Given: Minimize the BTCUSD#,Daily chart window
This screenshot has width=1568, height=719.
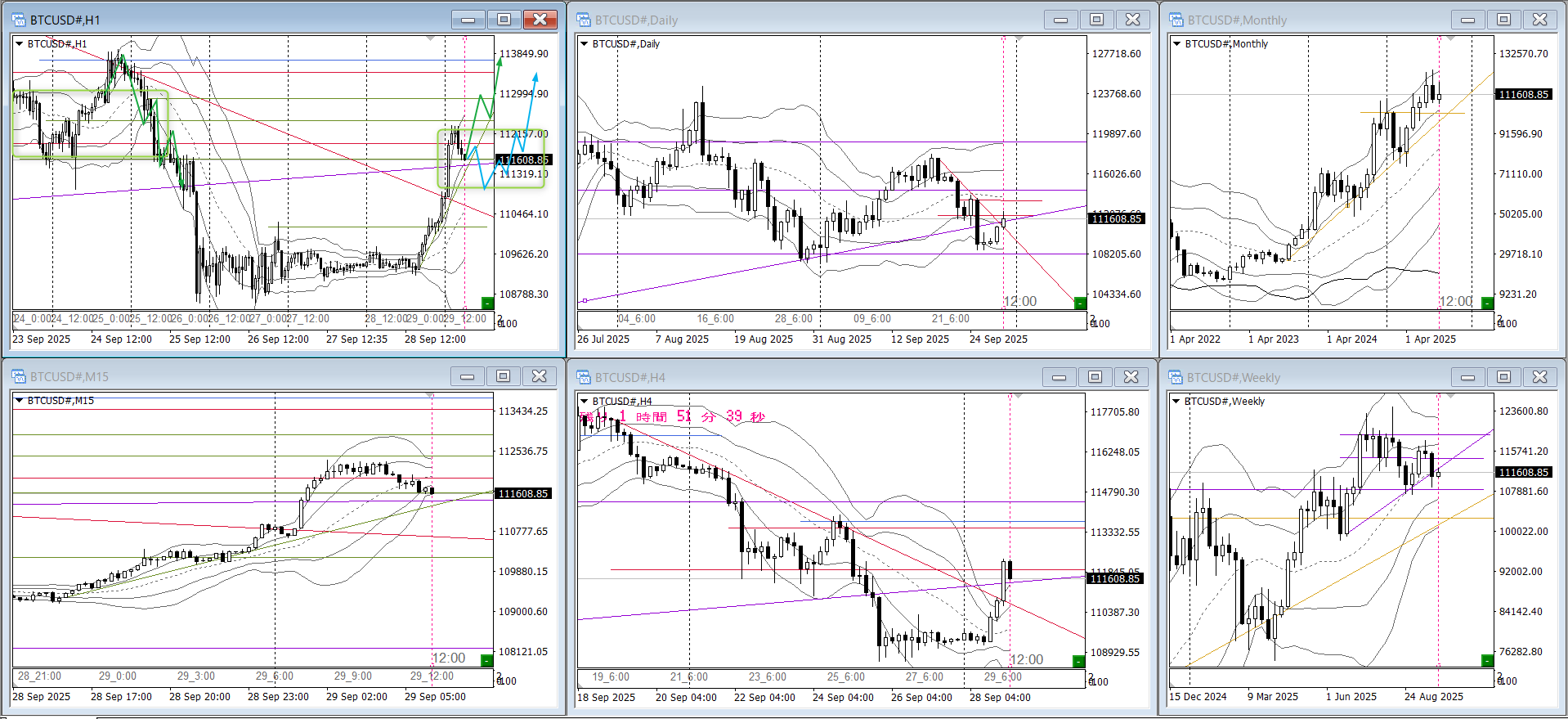Looking at the screenshot, I should click(x=1060, y=20).
